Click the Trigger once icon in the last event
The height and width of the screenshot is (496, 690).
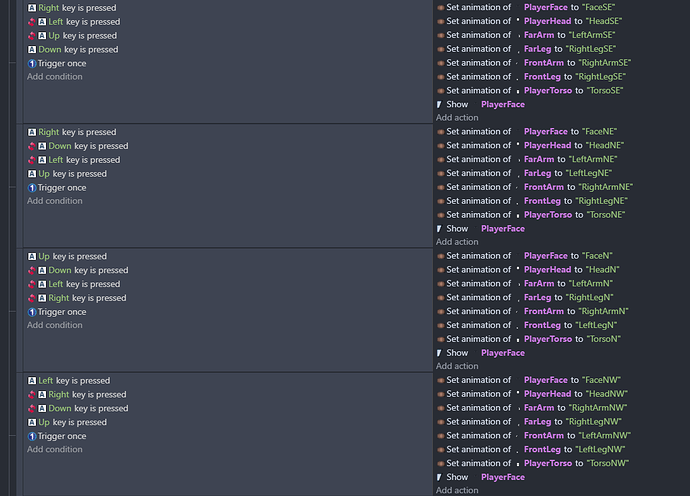(32, 436)
